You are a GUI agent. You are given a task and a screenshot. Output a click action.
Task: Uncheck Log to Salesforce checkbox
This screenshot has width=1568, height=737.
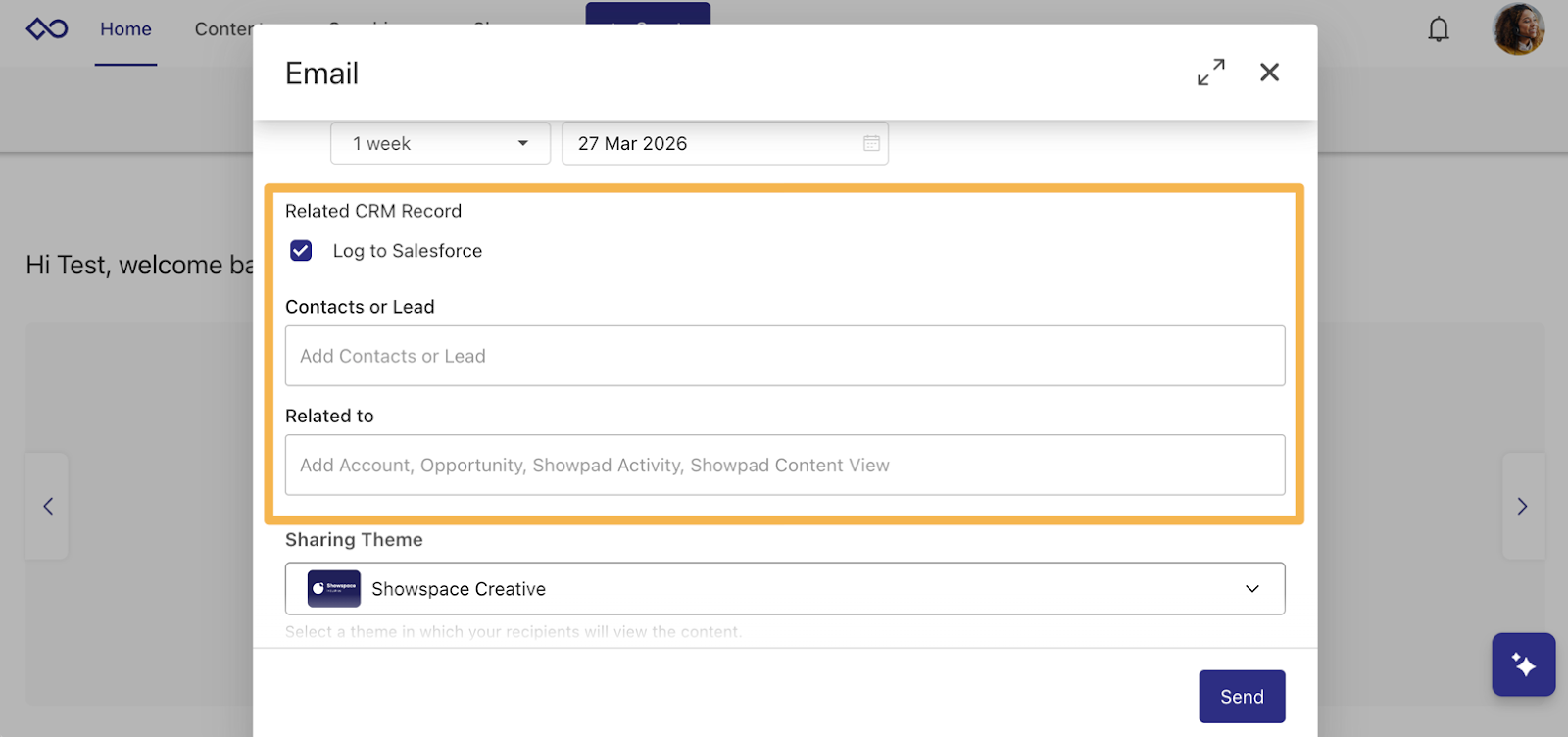click(301, 251)
